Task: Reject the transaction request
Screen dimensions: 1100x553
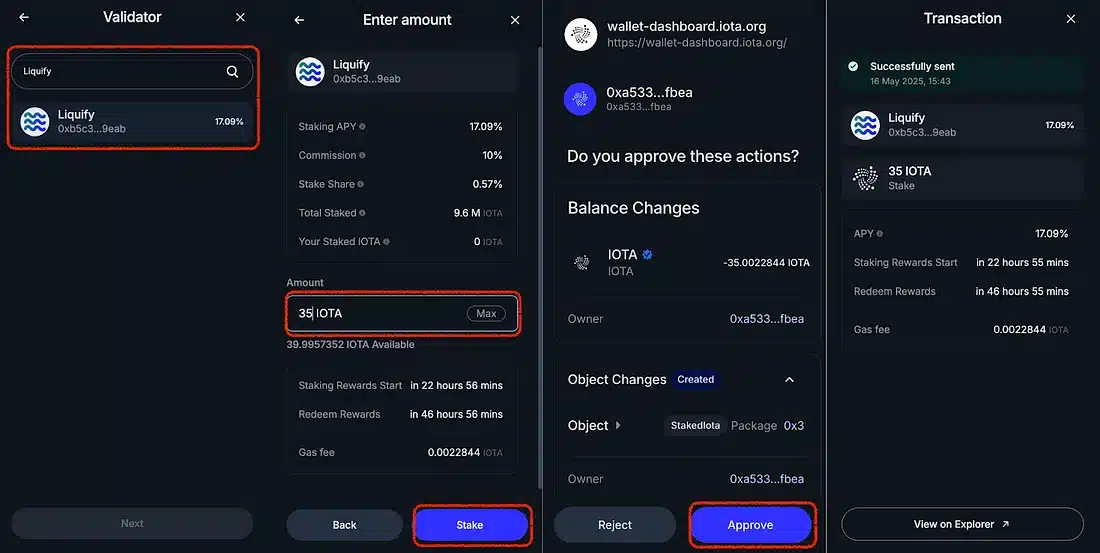Action: (x=615, y=525)
